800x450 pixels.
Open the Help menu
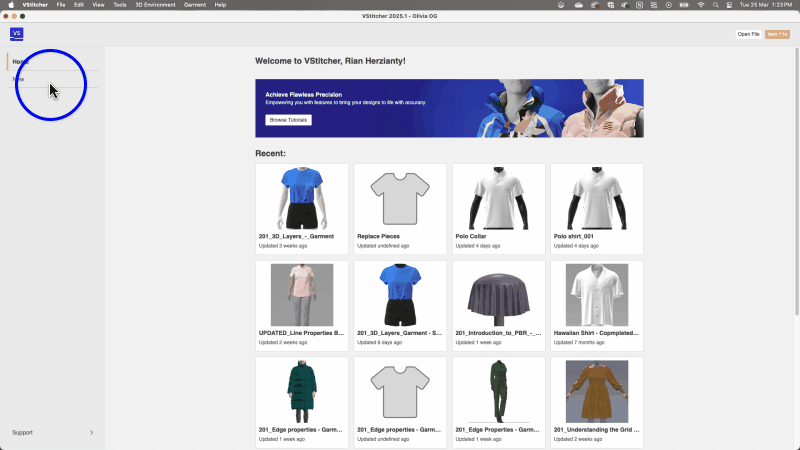[x=220, y=5]
